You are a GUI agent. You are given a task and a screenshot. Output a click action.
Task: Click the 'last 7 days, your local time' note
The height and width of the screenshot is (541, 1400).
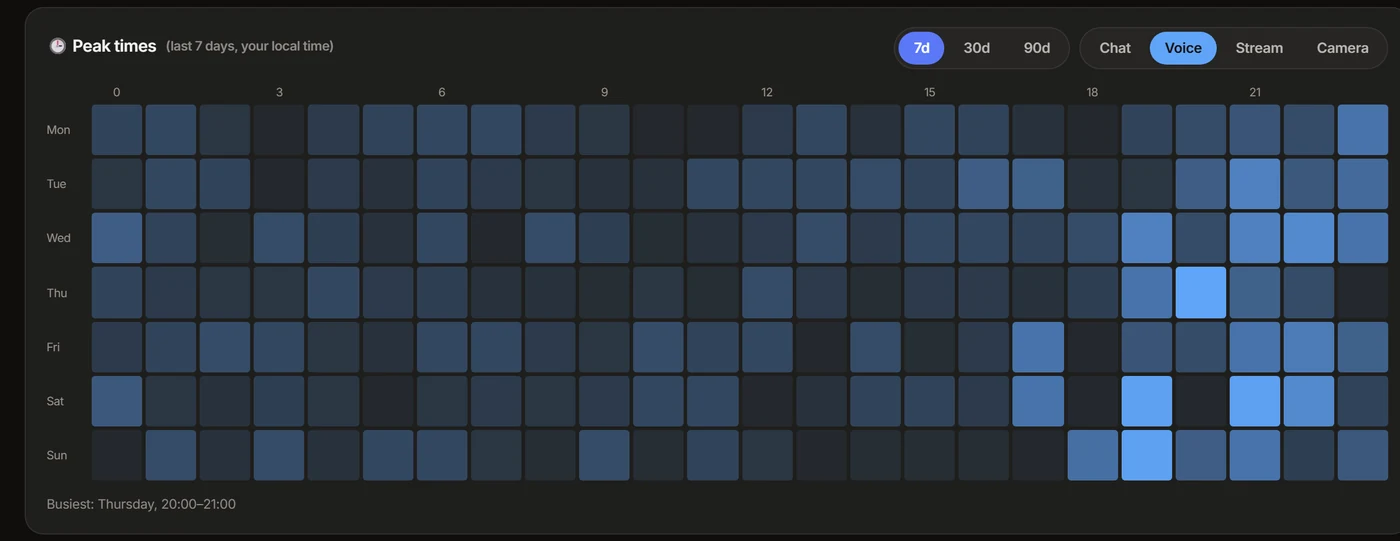(250, 46)
